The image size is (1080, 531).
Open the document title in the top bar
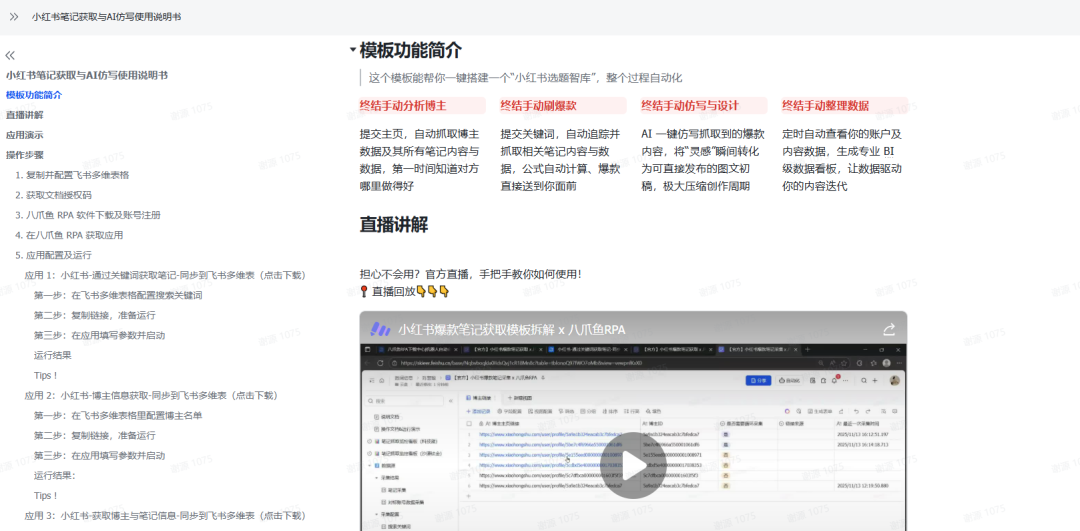coord(107,17)
